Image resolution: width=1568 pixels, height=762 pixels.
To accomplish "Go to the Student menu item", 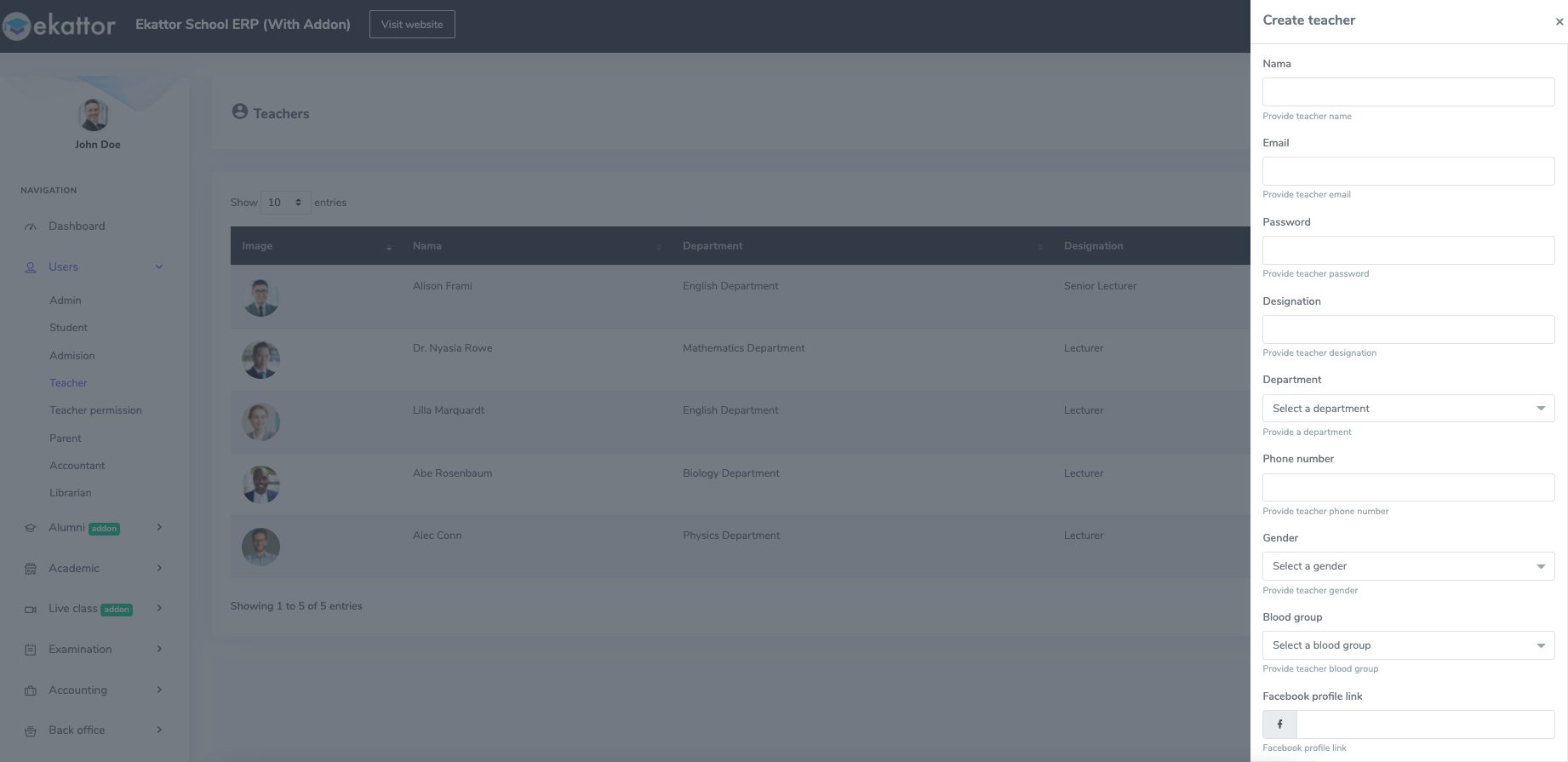I will (68, 328).
